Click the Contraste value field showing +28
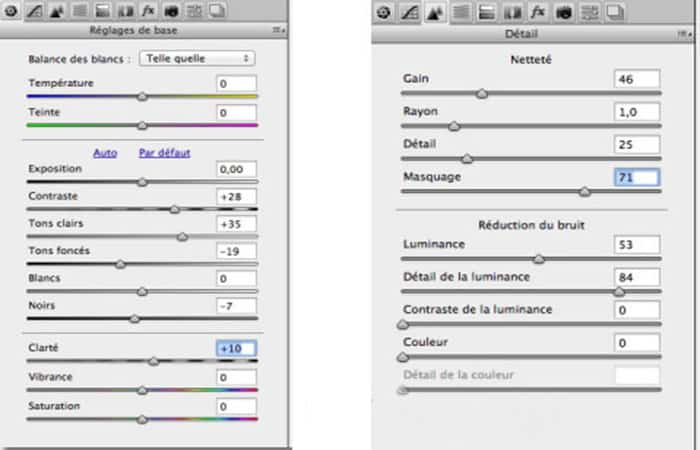This screenshot has width=700, height=450. pyautogui.click(x=236, y=196)
